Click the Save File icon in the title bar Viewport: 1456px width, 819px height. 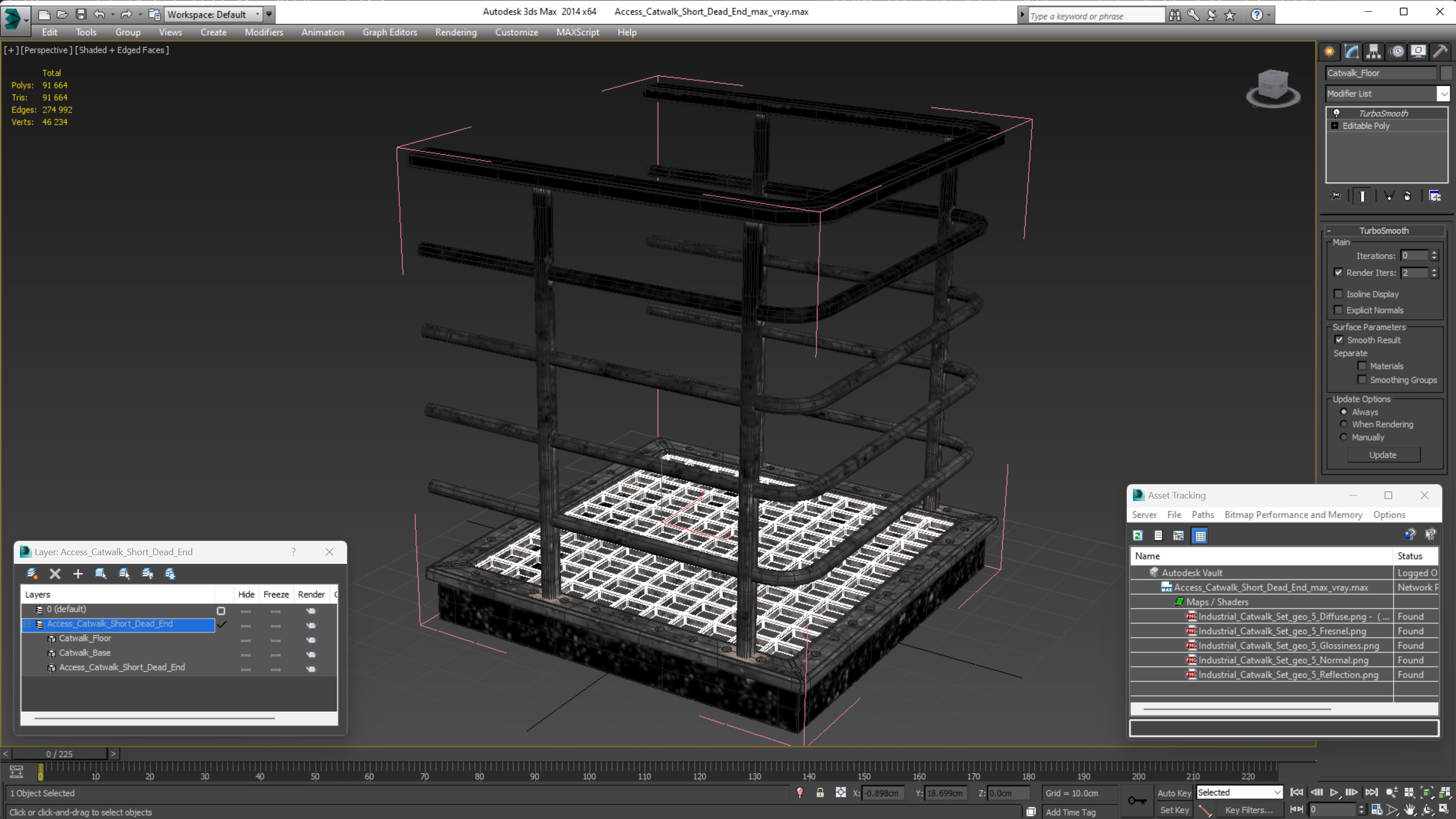click(81, 14)
